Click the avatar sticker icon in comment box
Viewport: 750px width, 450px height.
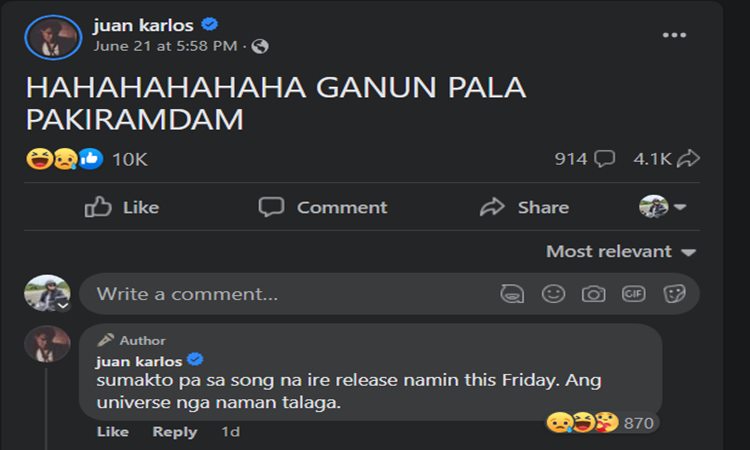tap(513, 294)
